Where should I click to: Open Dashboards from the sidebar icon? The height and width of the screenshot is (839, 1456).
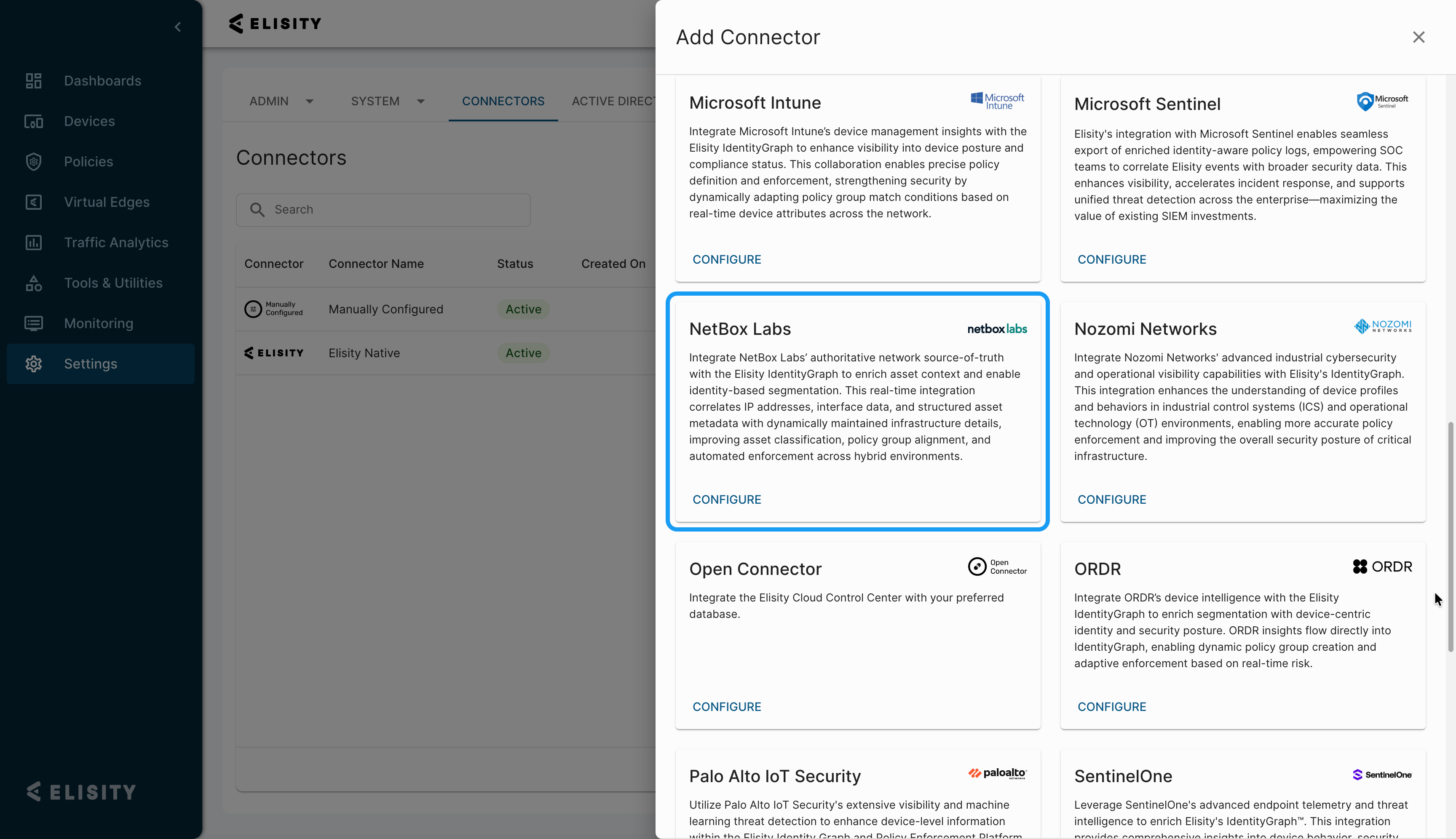[x=33, y=81]
